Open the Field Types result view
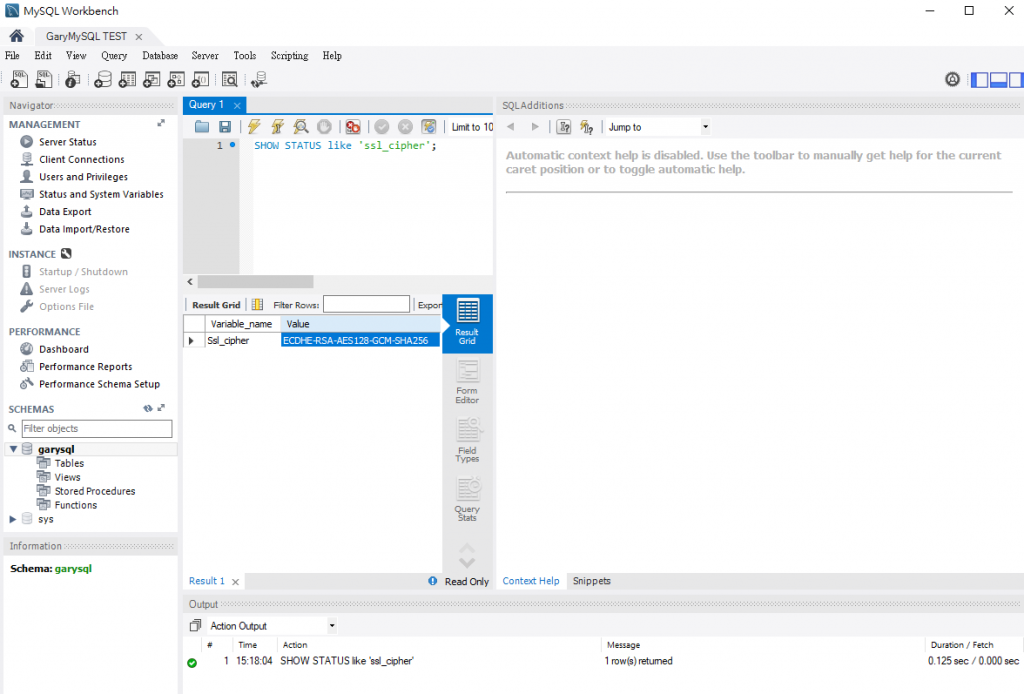Viewport: 1024px width, 694px height. click(467, 441)
